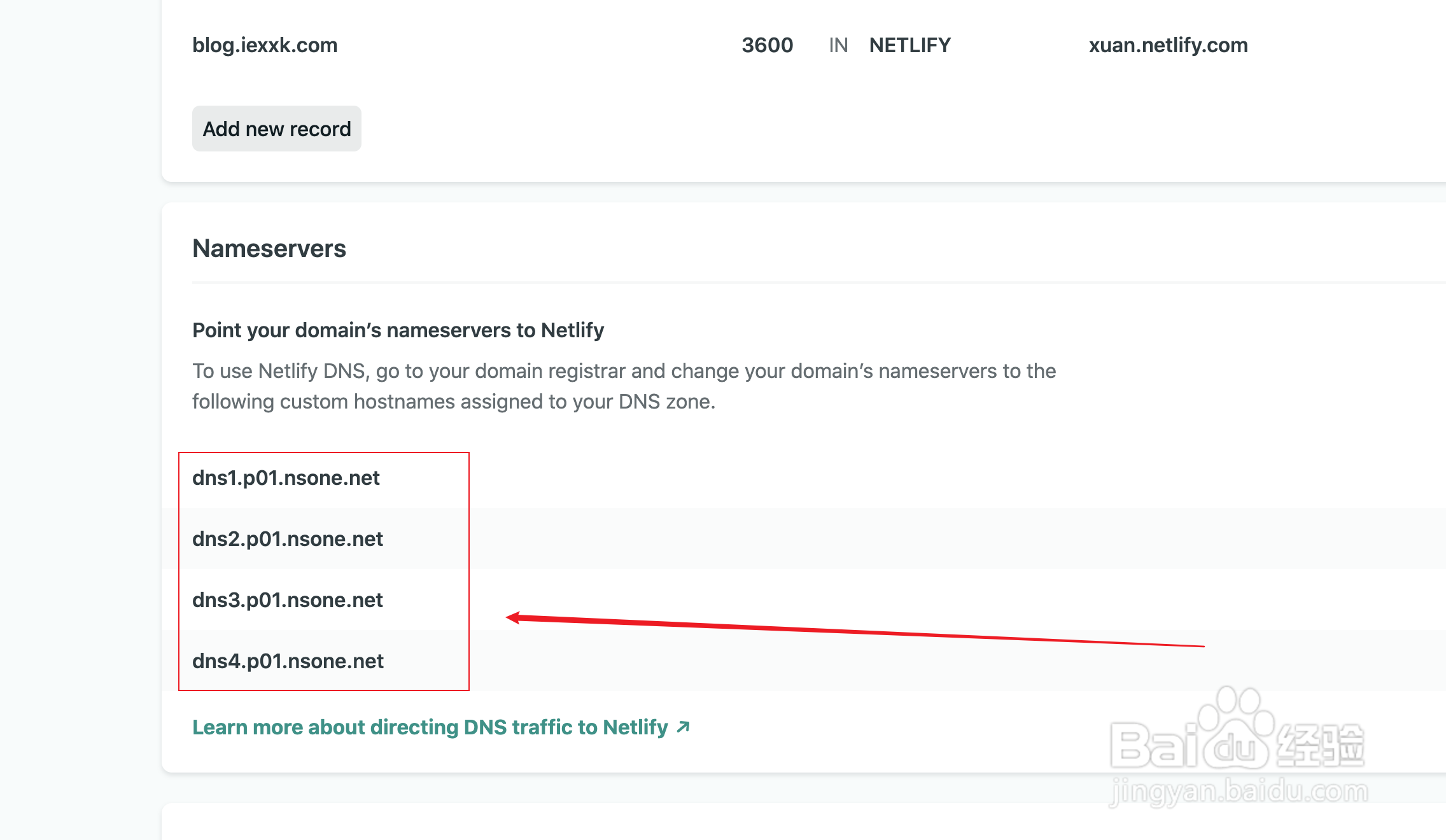Click the external link arrow icon
This screenshot has width=1446, height=840.
pos(683,727)
